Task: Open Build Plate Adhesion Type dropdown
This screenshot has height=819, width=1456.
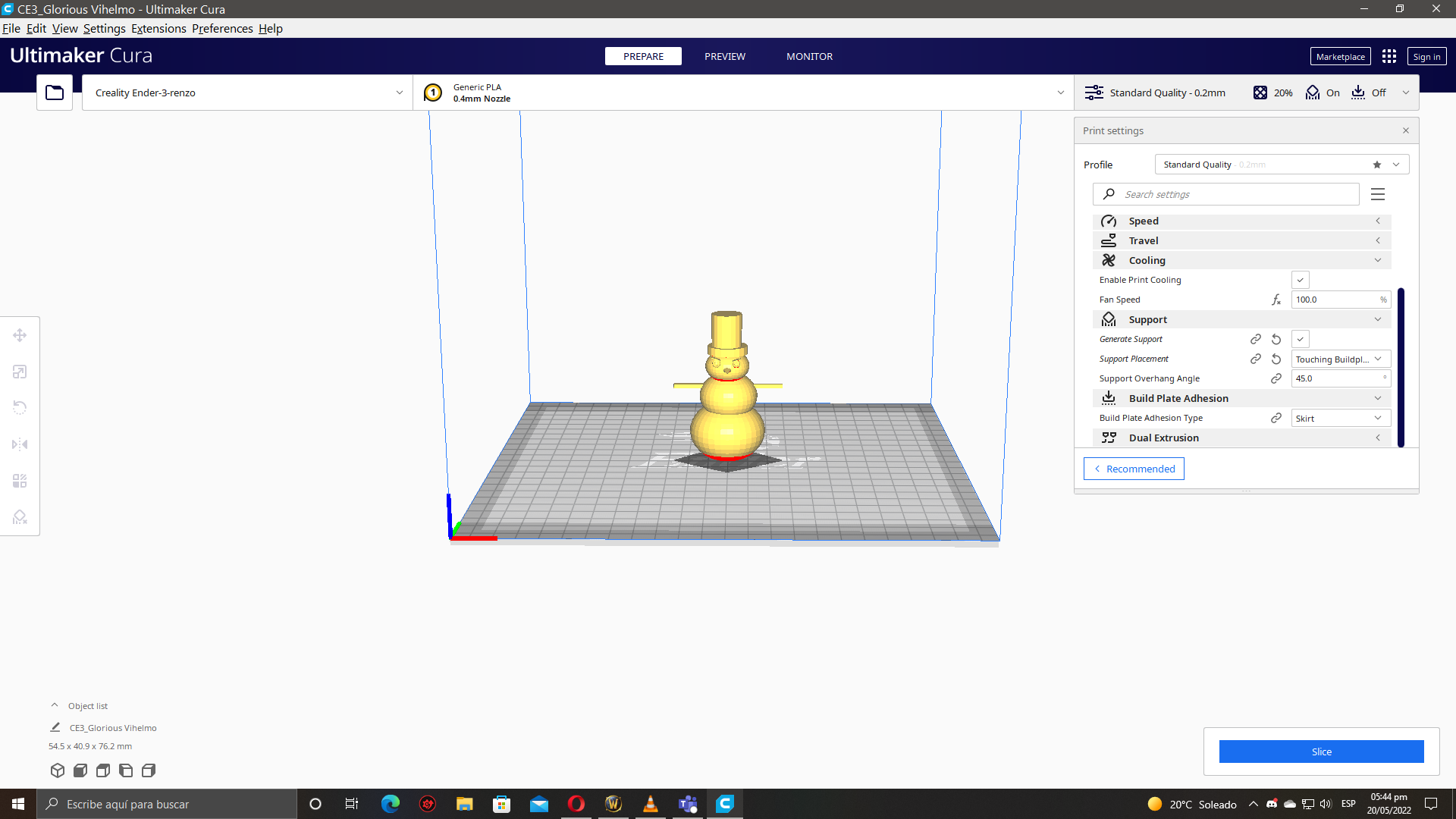Action: (x=1341, y=418)
